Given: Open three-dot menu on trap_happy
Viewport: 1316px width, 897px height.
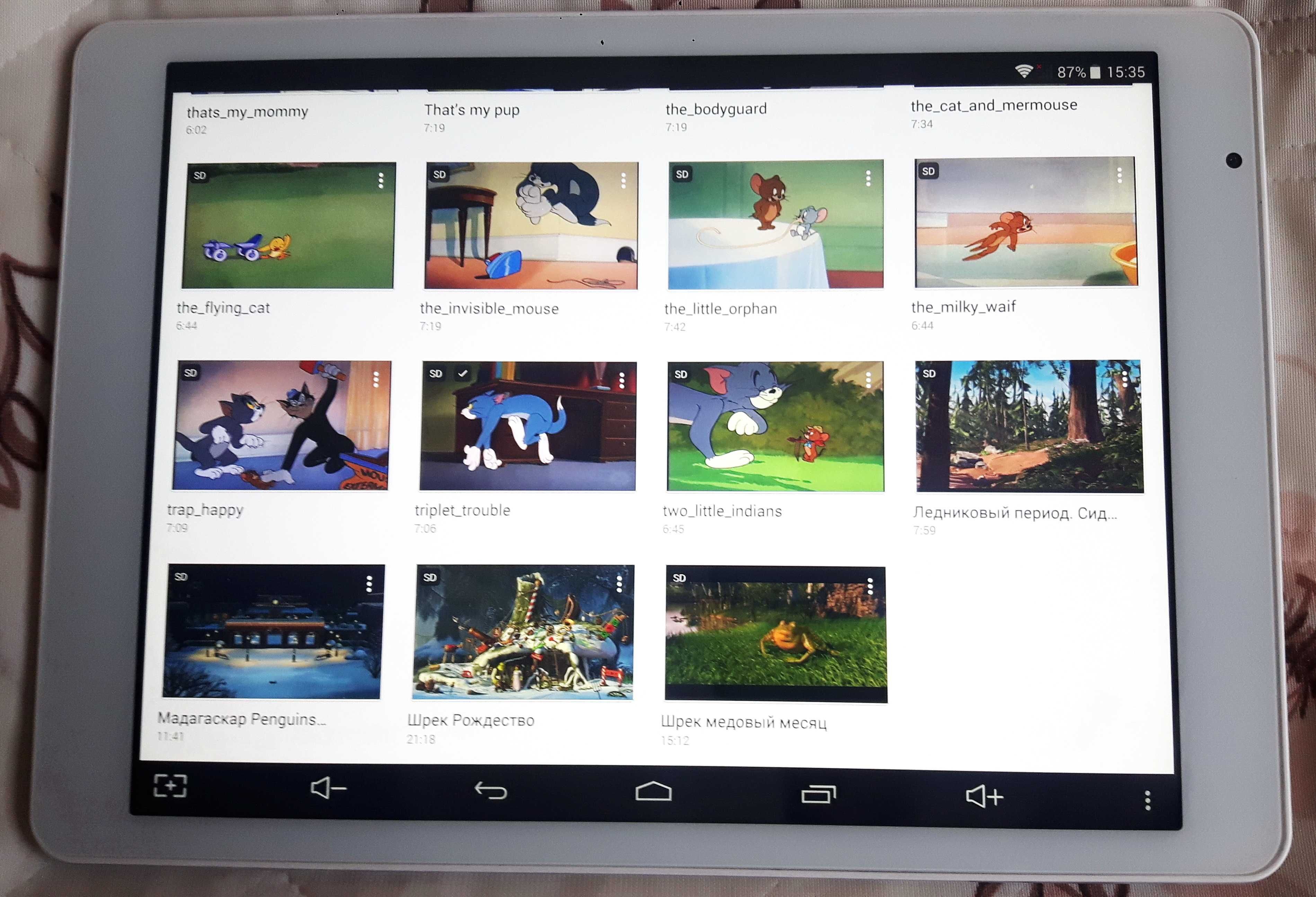Looking at the screenshot, I should [x=376, y=380].
